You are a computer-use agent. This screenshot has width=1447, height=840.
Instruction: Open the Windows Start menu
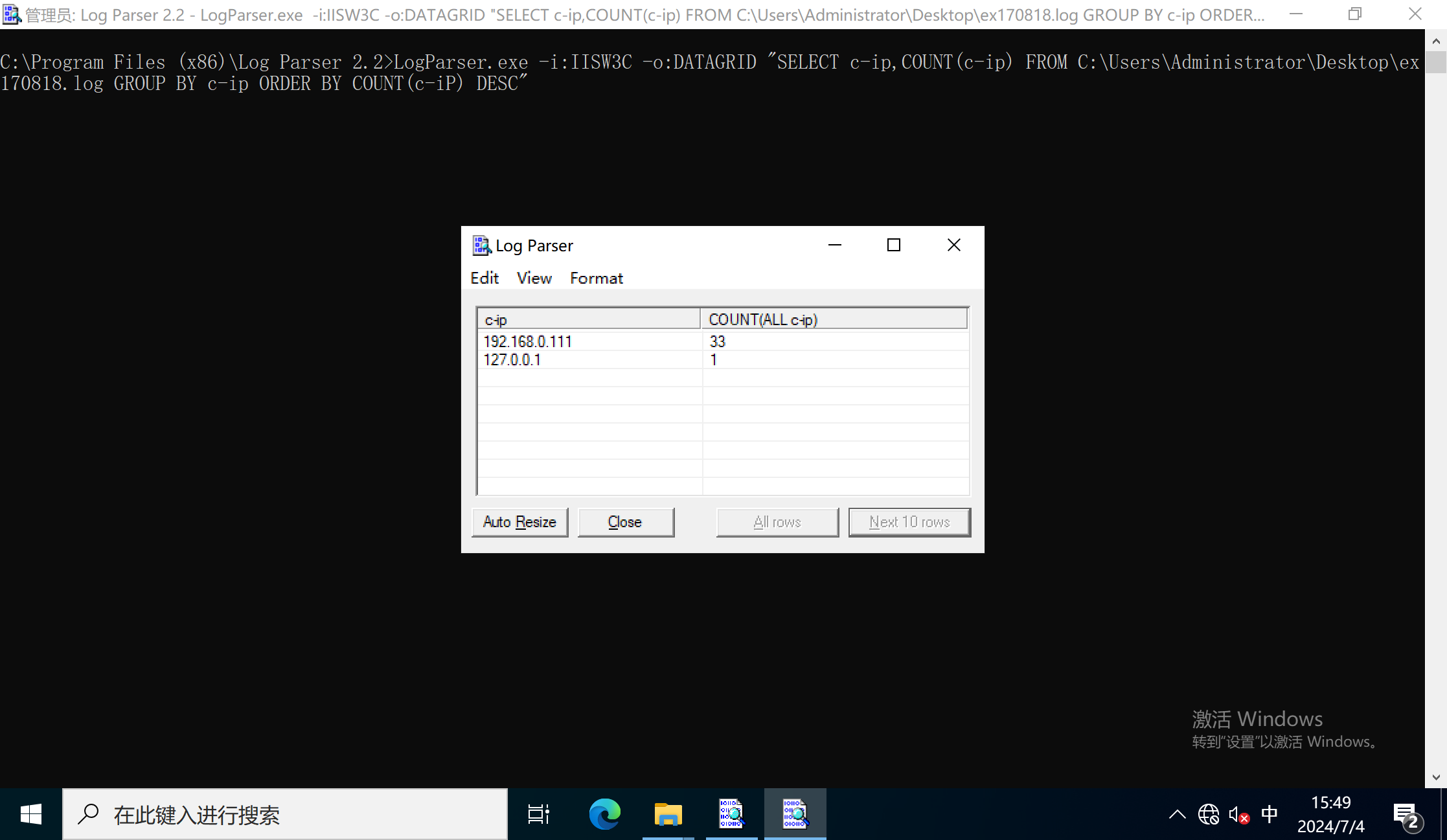31,814
